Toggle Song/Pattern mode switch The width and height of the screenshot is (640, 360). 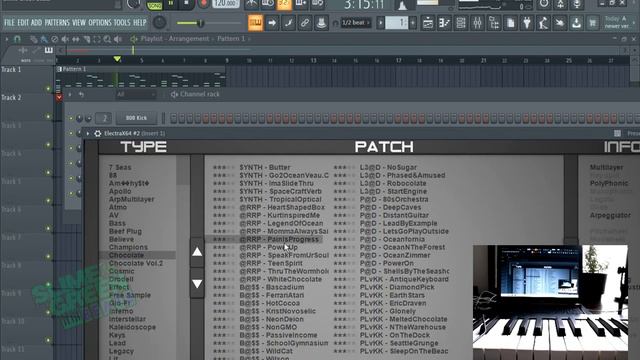click(154, 5)
